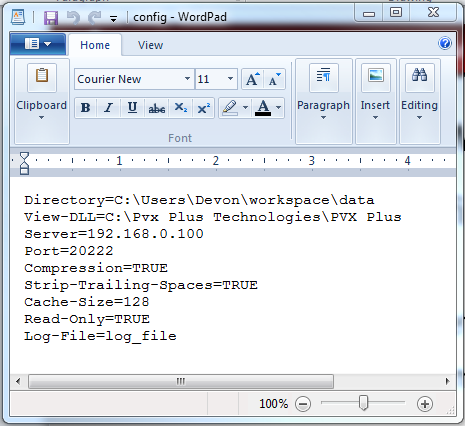Click the Grow Font icon

252,79
